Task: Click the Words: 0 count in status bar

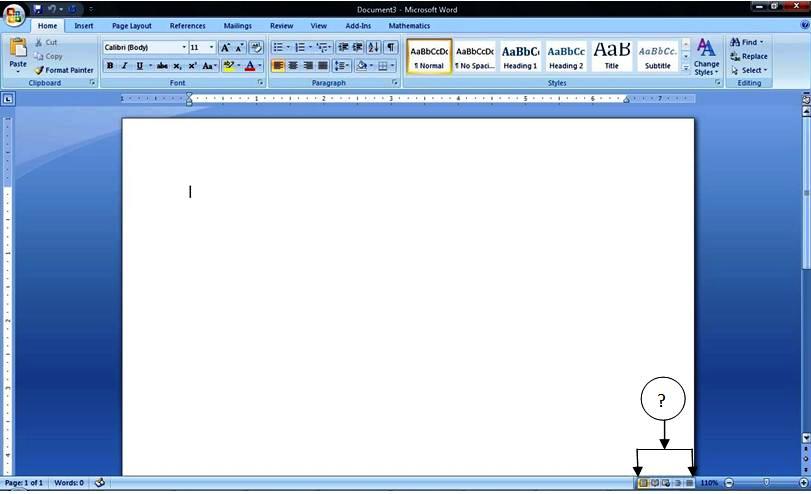Action: (x=69, y=483)
